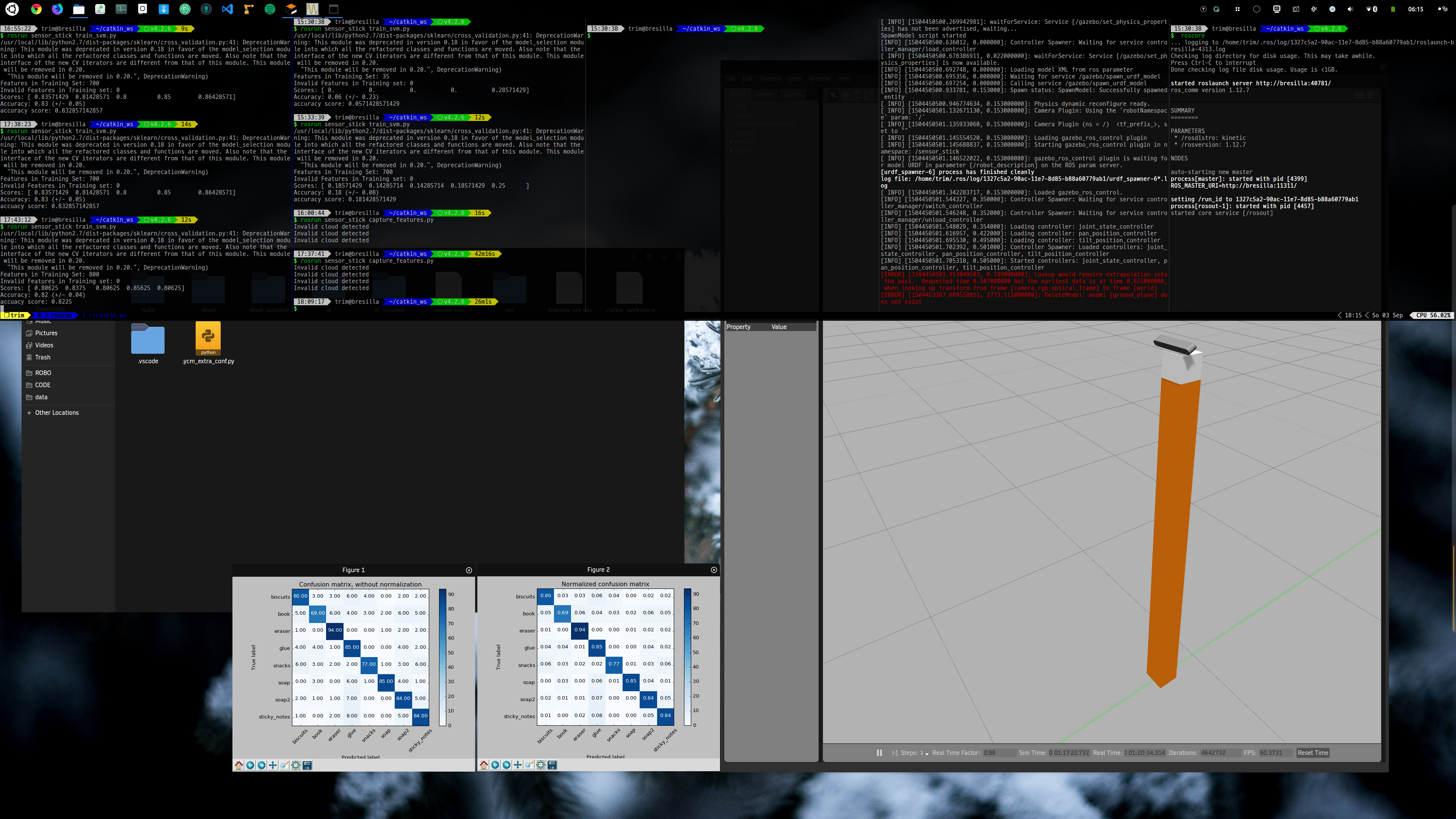Viewport: 1456px width, 819px height.
Task: Select Pan tool in Figure 1 toolbar
Action: 273,765
